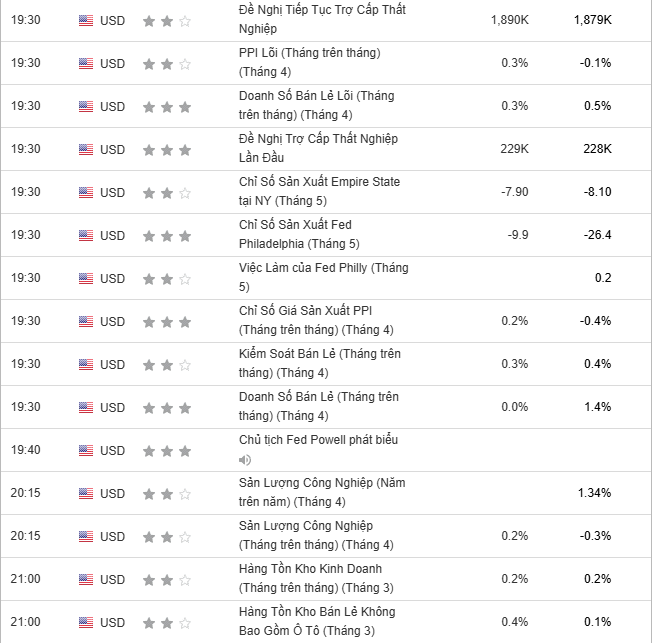Click the 229K forecast for initial jobless claims
This screenshot has height=643, width=652.
click(x=514, y=149)
